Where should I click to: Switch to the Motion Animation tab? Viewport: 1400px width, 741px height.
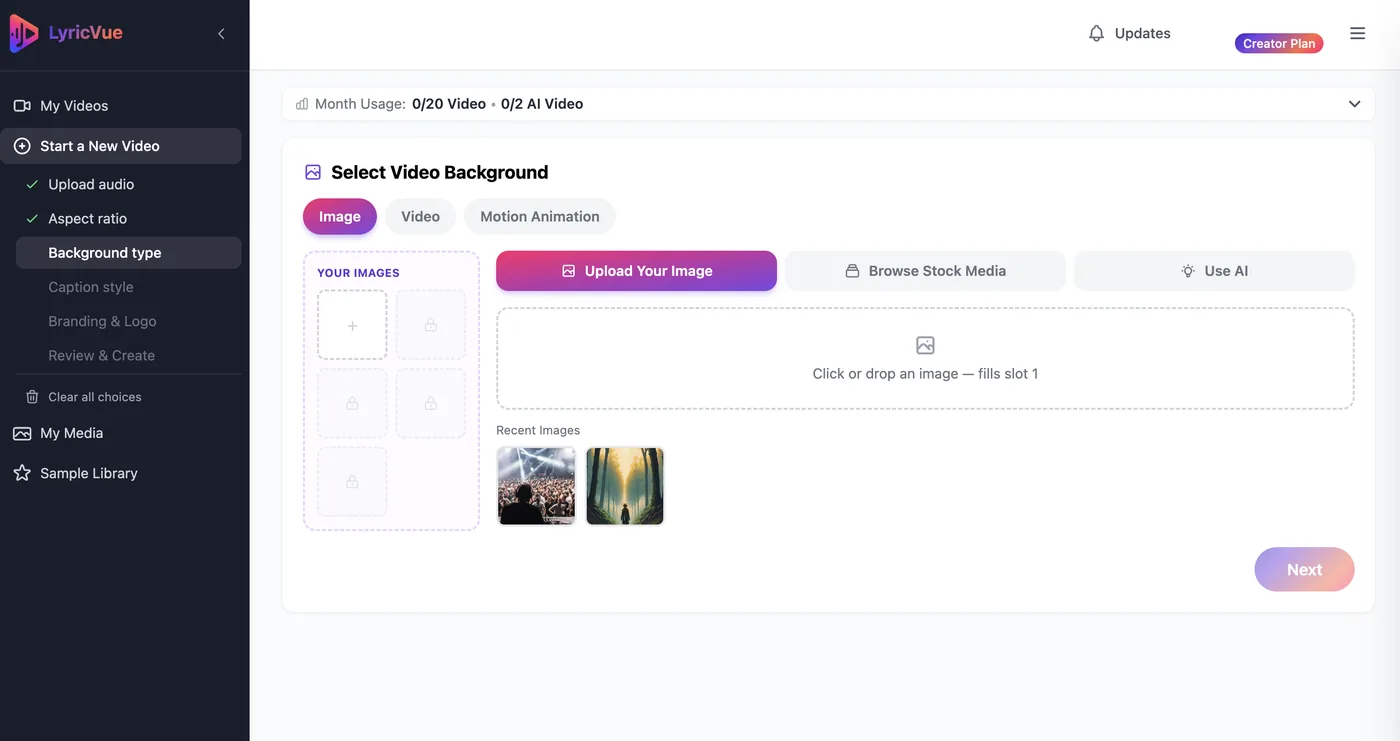(540, 216)
